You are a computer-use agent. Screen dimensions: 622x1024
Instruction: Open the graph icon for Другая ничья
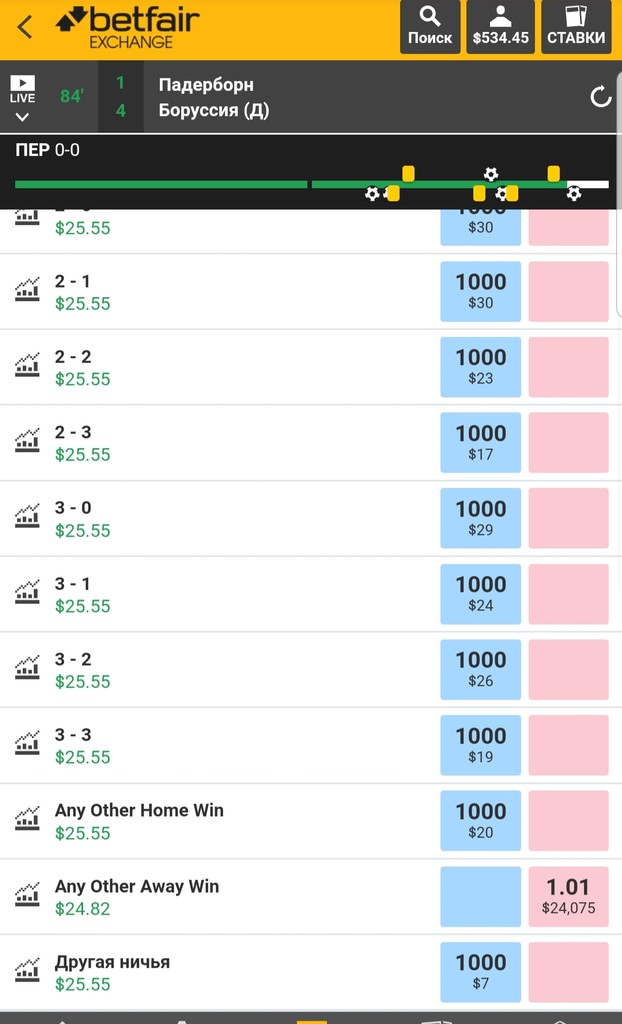tap(27, 970)
